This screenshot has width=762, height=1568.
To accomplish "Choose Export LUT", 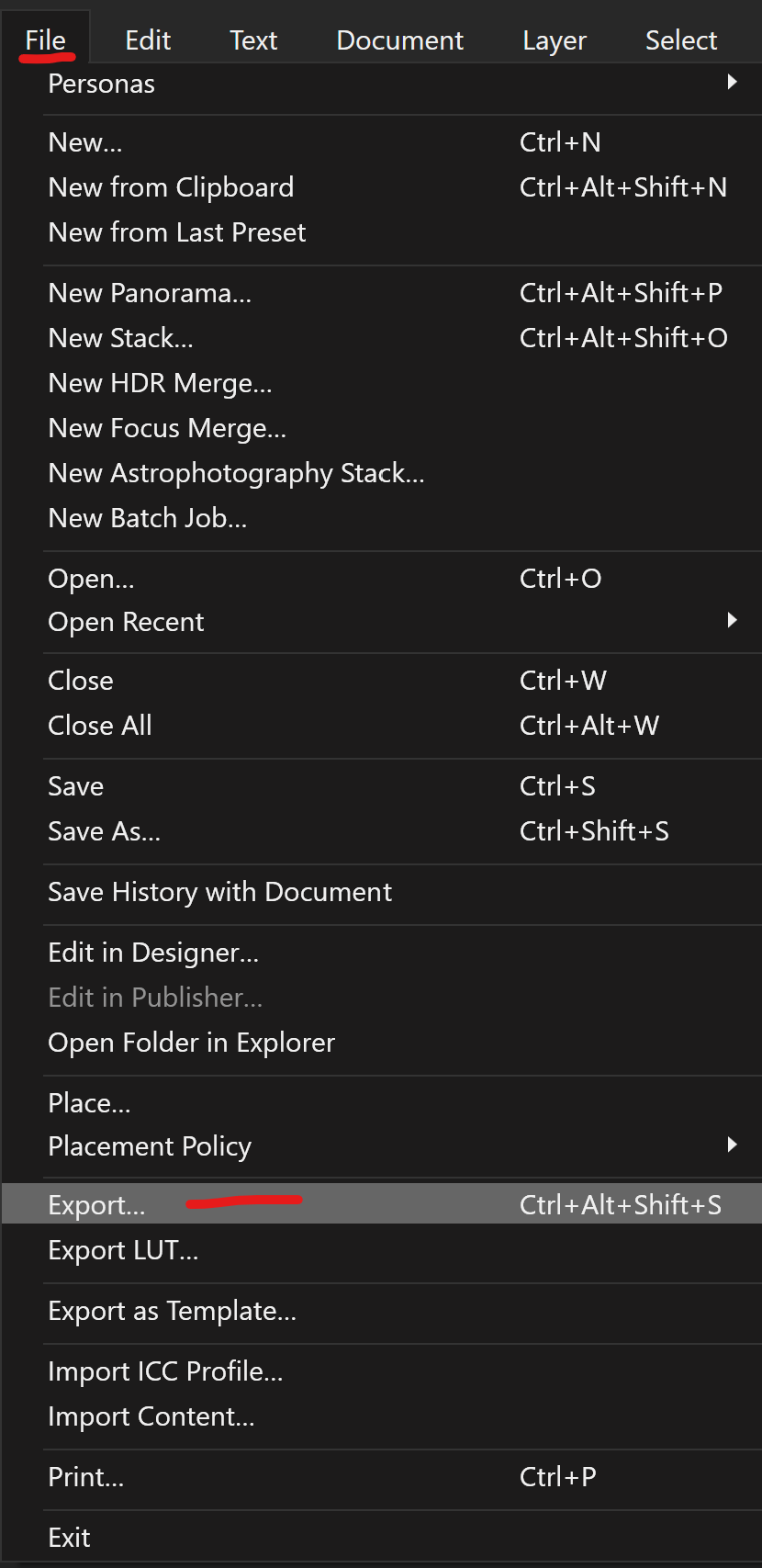I will coord(123,1250).
